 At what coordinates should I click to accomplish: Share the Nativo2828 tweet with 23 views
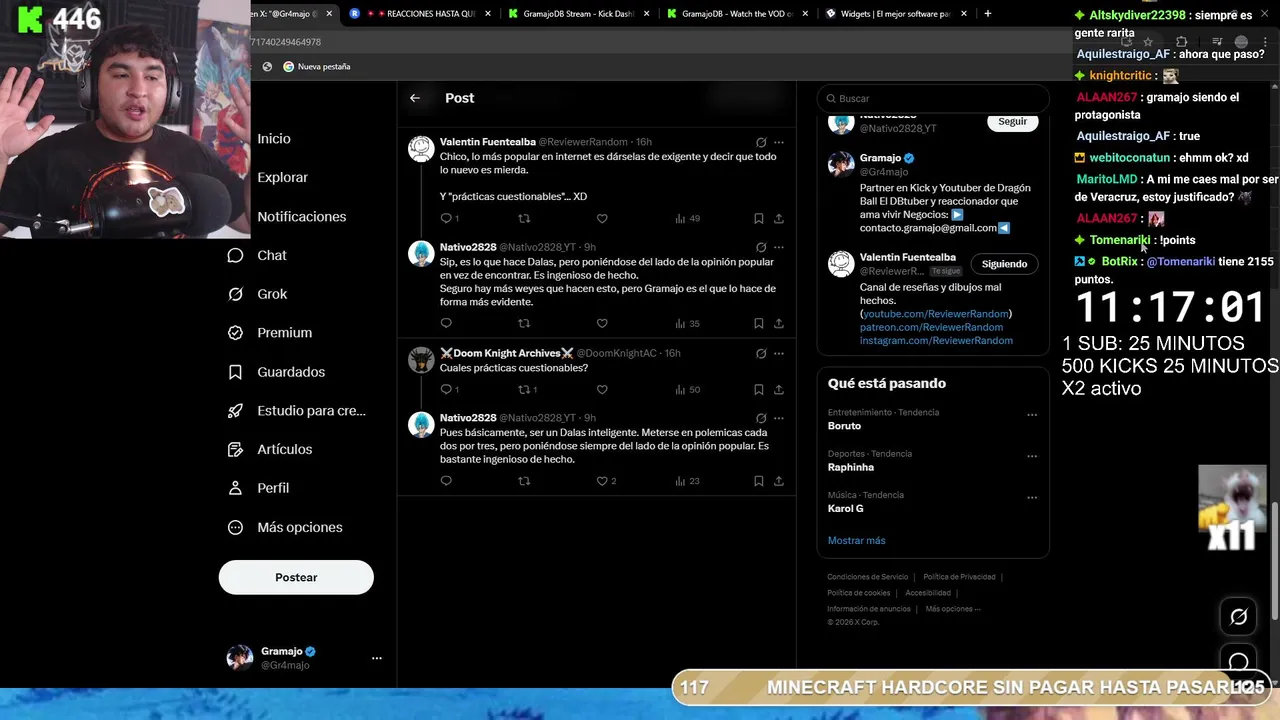click(779, 481)
